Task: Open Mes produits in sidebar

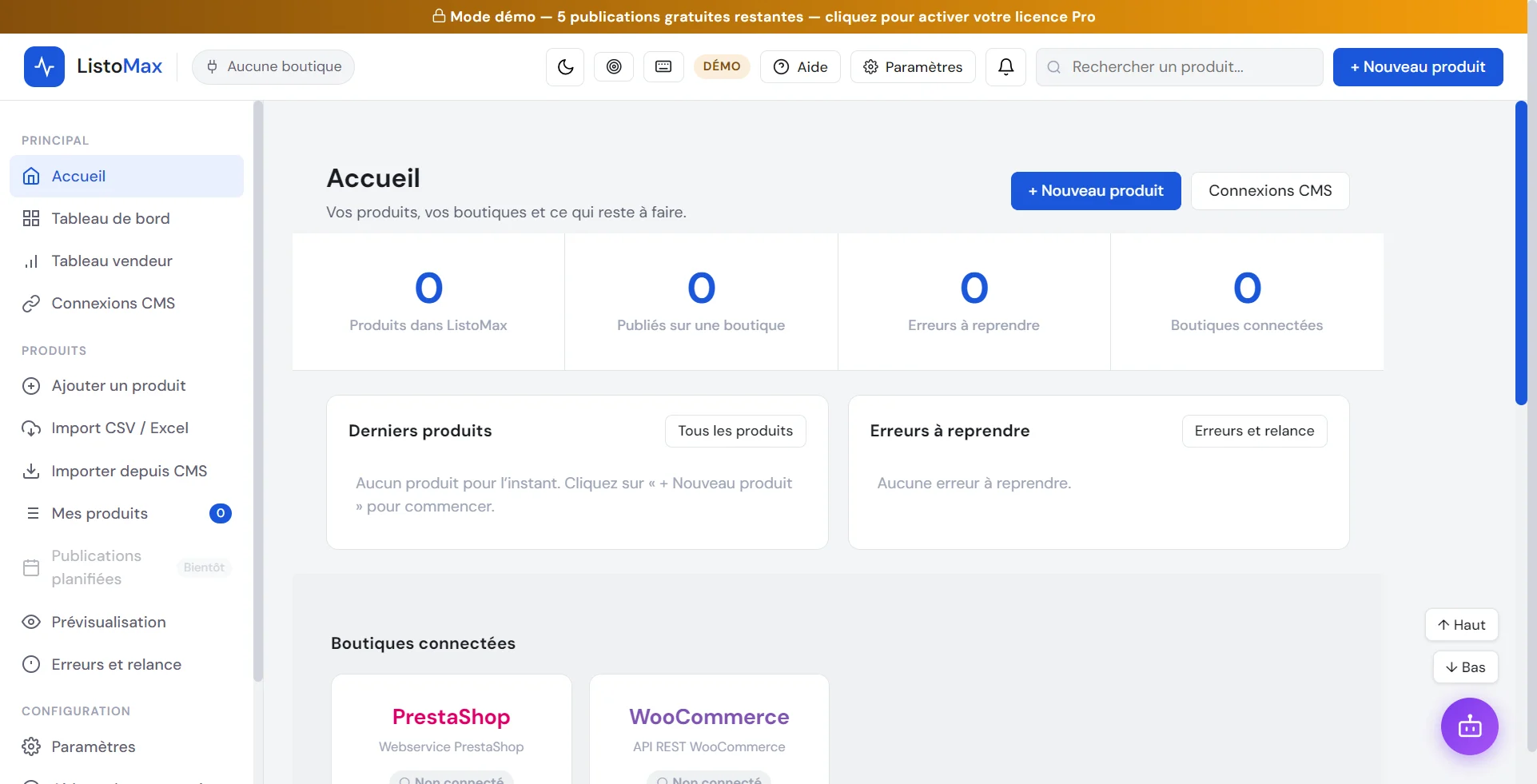Action: 126,514
